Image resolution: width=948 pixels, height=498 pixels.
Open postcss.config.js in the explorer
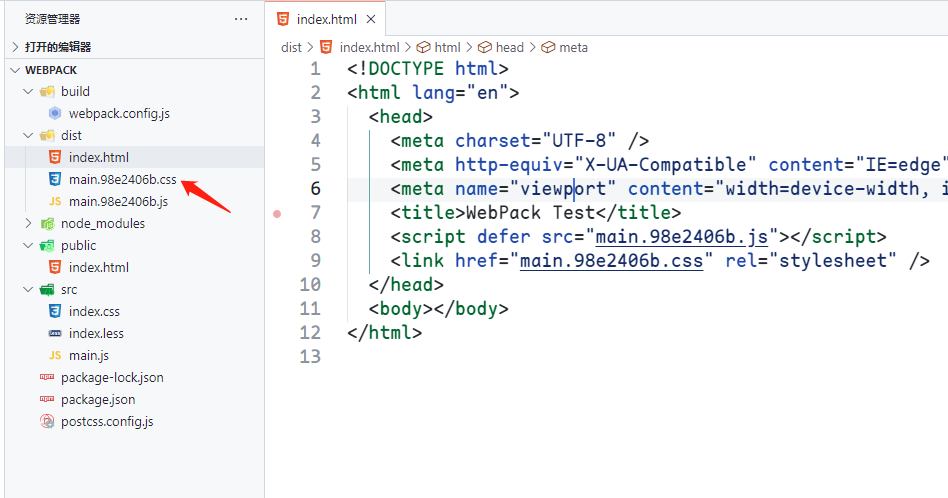tap(107, 421)
